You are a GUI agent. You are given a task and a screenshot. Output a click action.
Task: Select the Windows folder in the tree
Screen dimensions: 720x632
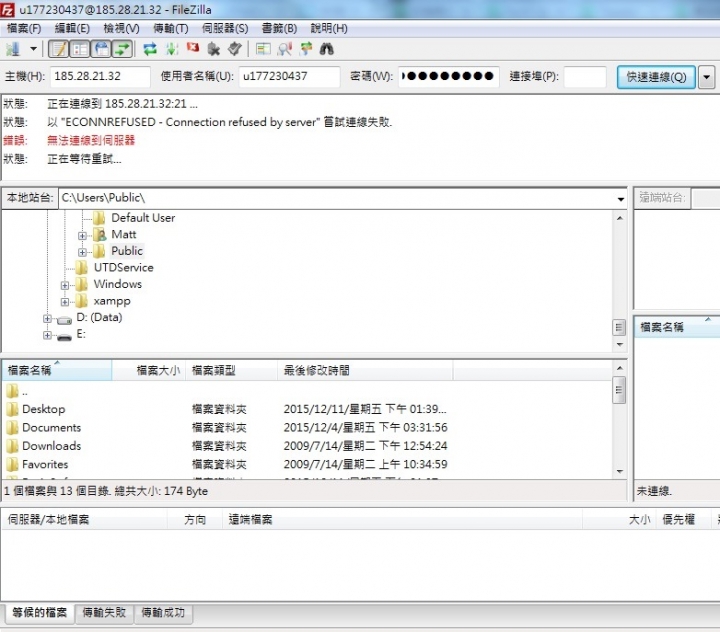point(118,284)
